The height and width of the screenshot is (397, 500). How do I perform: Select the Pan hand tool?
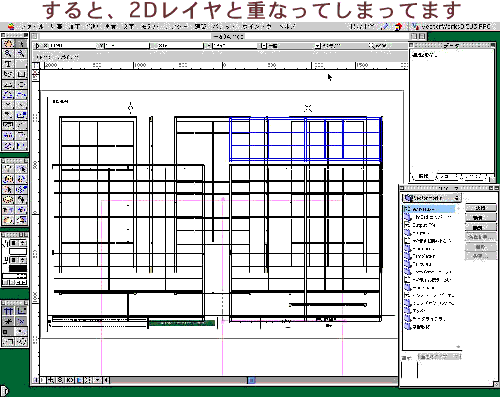click(x=8, y=44)
